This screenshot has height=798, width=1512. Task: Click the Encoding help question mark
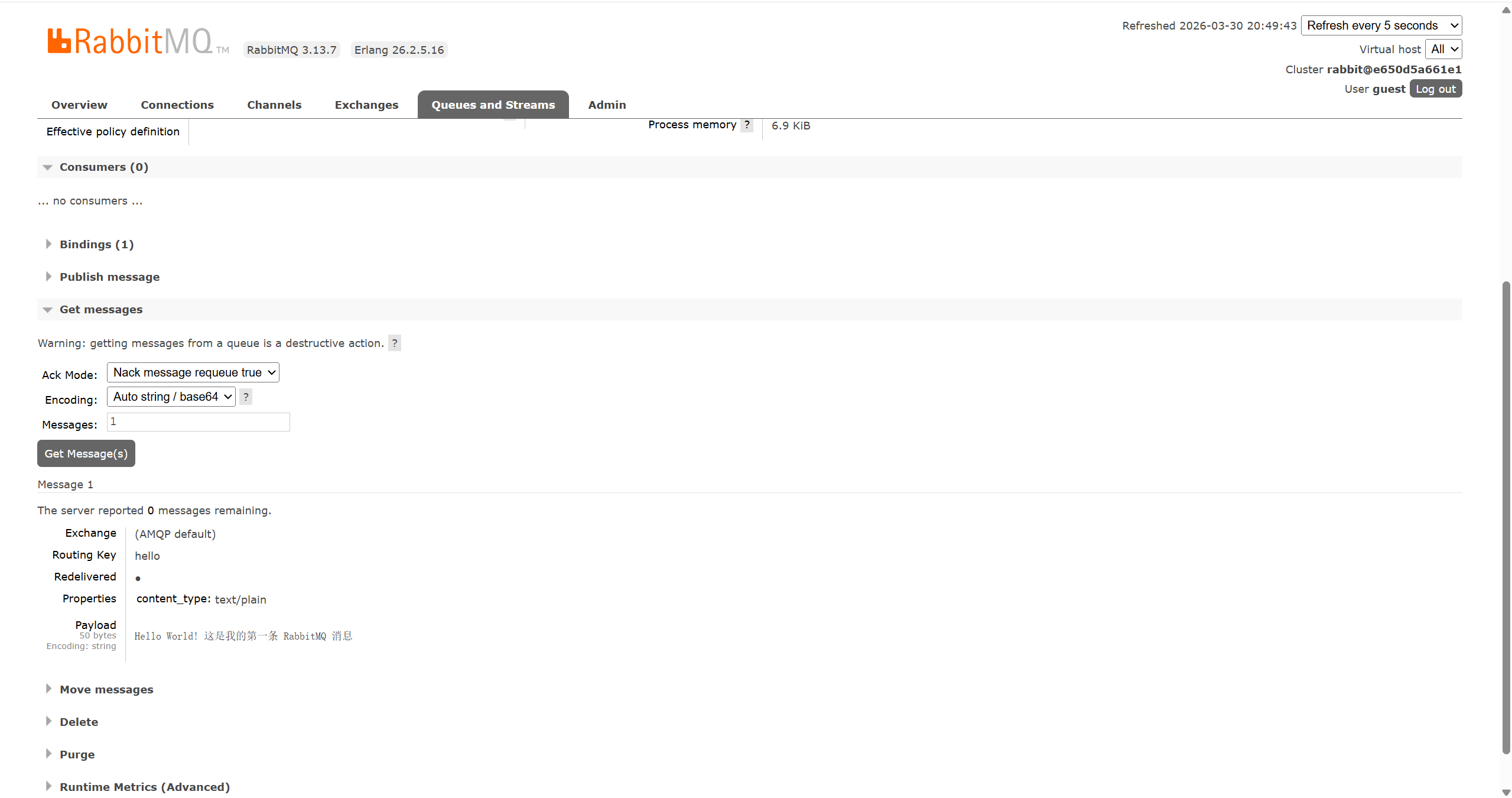[x=246, y=397]
